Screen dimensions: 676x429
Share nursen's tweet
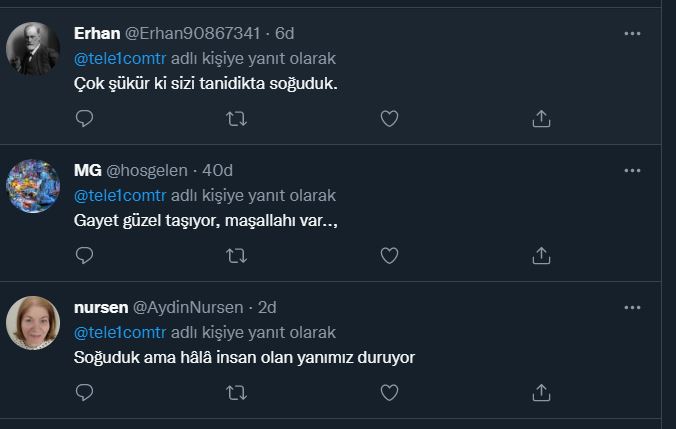(541, 393)
